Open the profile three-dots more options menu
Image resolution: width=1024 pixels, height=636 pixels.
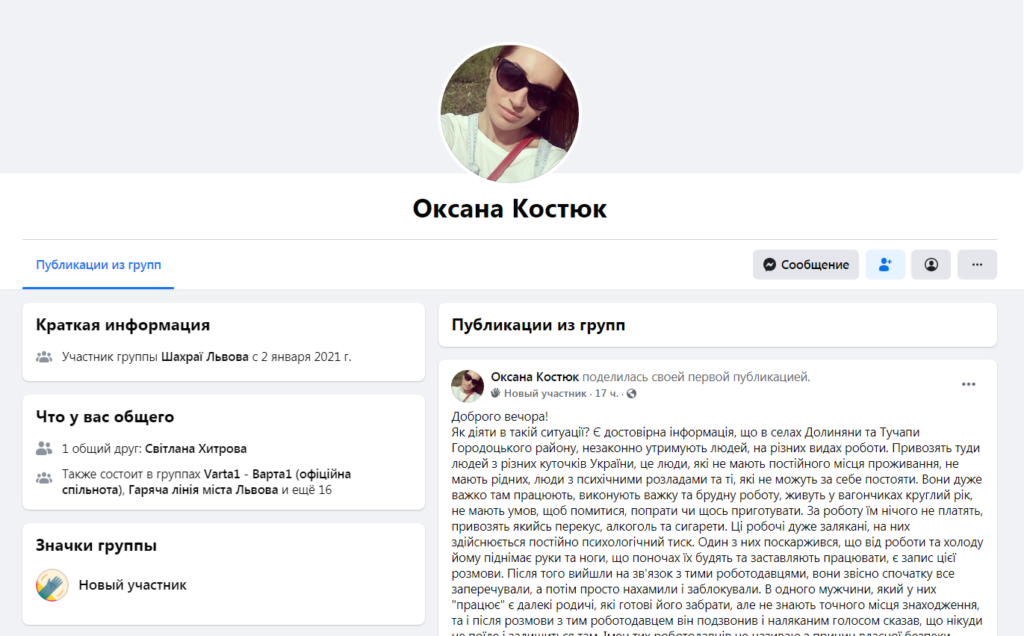[x=977, y=265]
